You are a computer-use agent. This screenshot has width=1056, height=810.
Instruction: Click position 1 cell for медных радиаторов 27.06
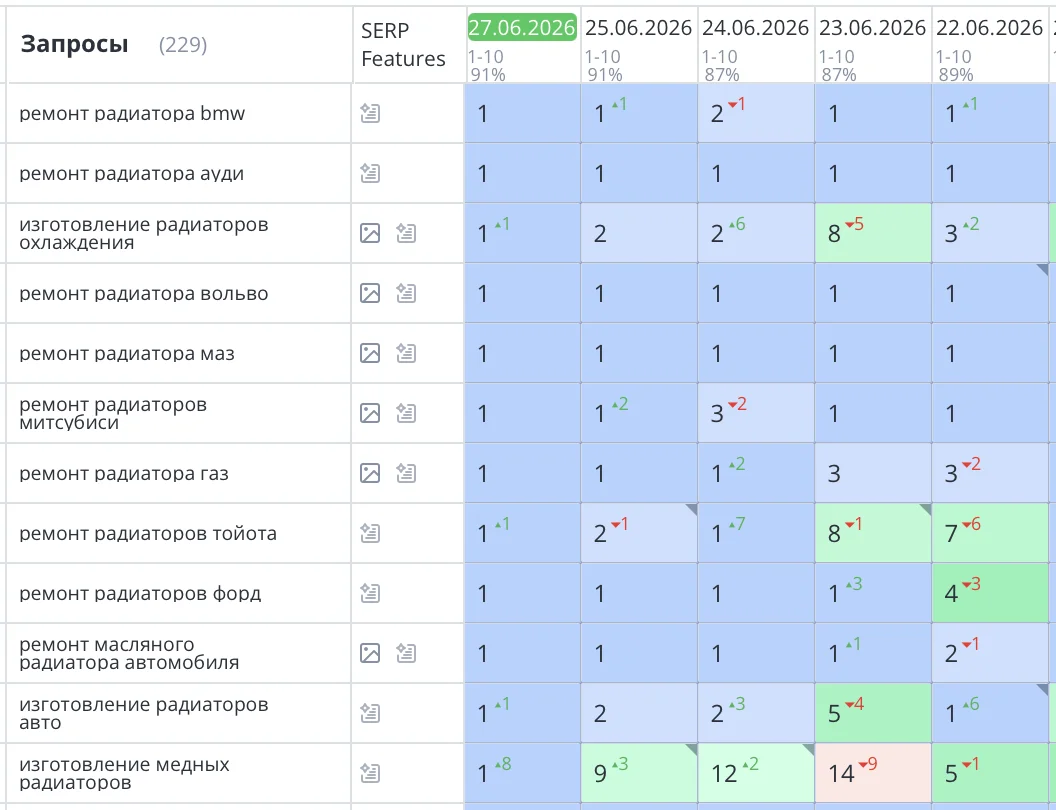[x=522, y=773]
